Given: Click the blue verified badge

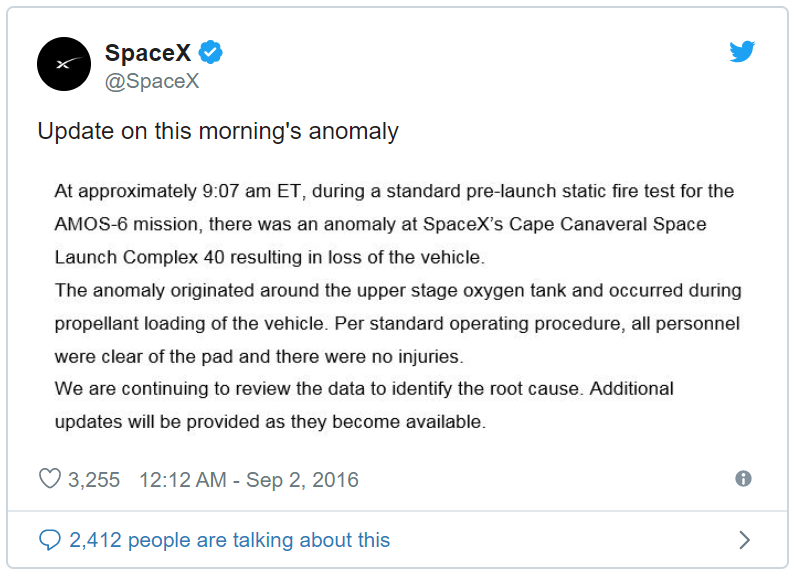Looking at the screenshot, I should pos(210,52).
